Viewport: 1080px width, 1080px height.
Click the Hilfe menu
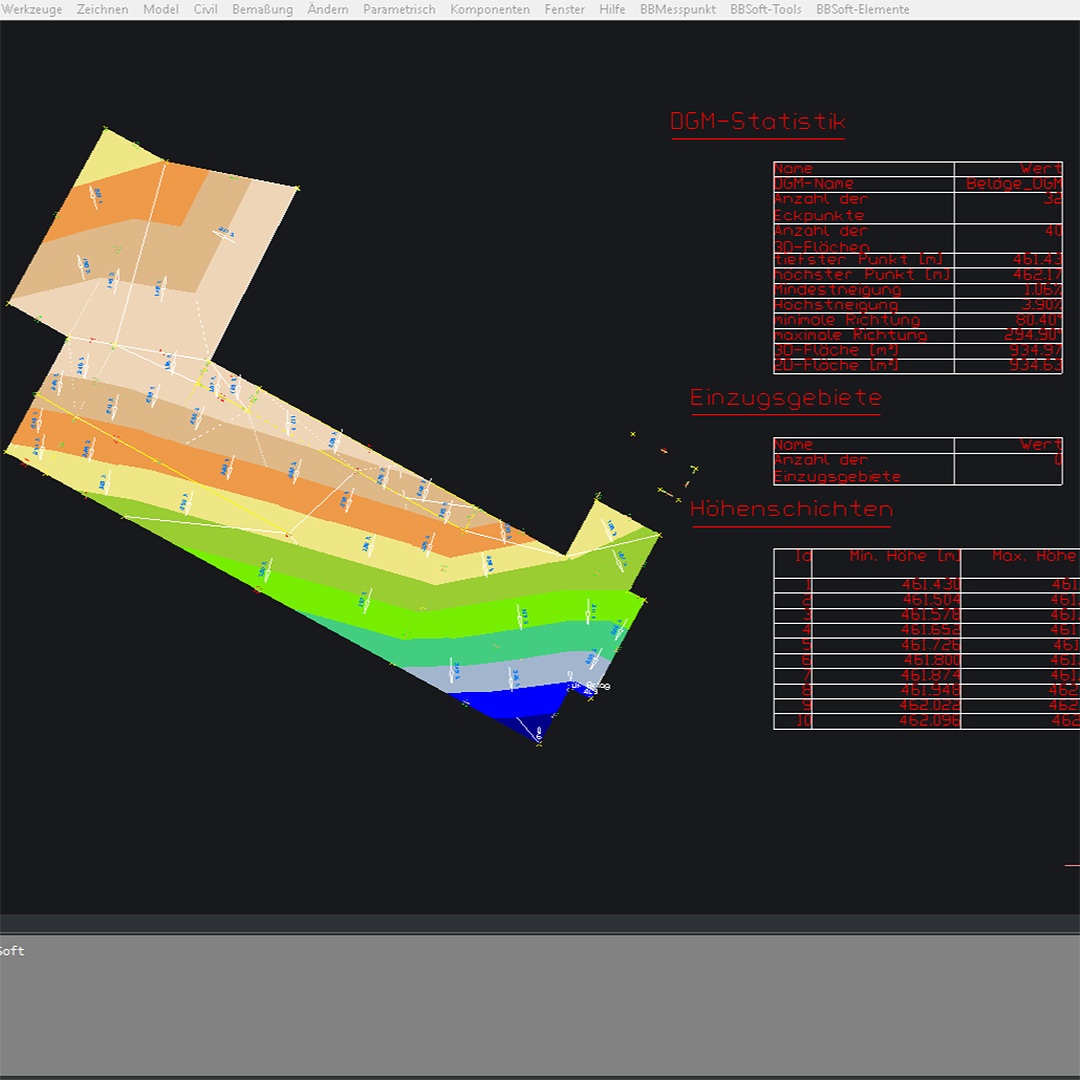click(x=612, y=9)
